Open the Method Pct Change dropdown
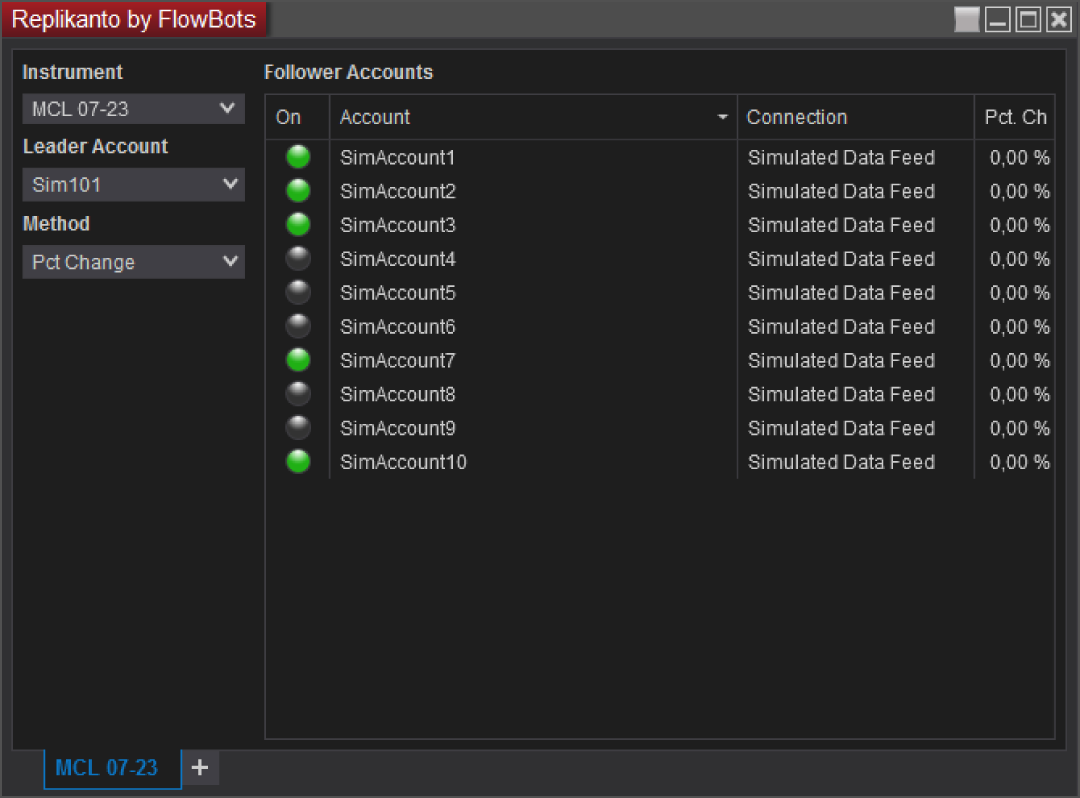 pos(134,262)
